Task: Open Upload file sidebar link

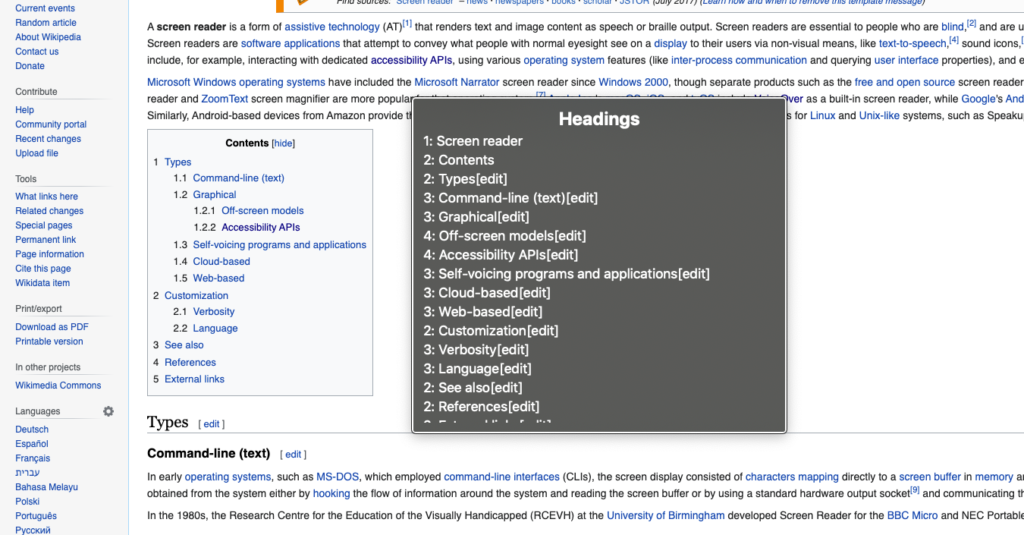Action: 37,153
